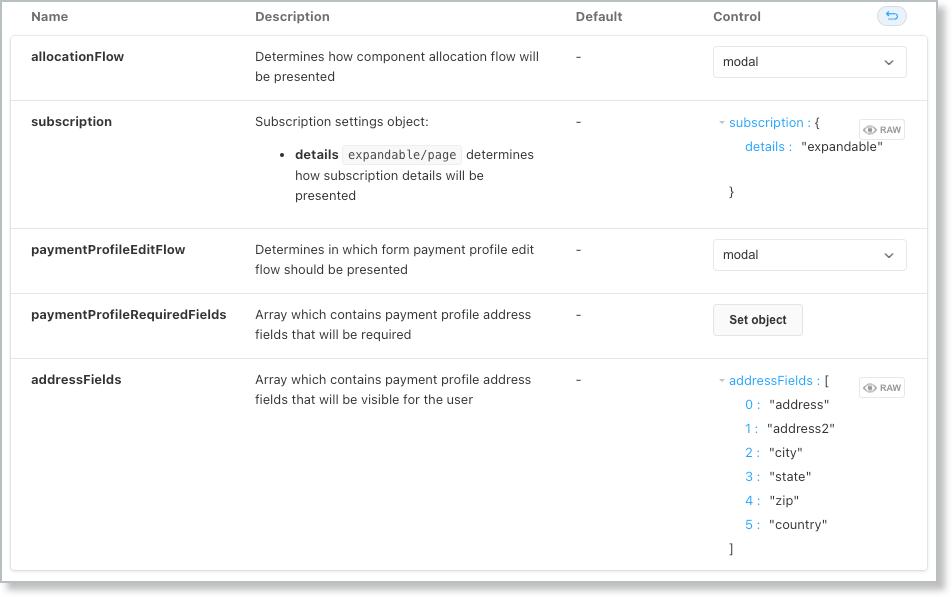Click the Control column header
This screenshot has width=952, height=597.
click(736, 17)
